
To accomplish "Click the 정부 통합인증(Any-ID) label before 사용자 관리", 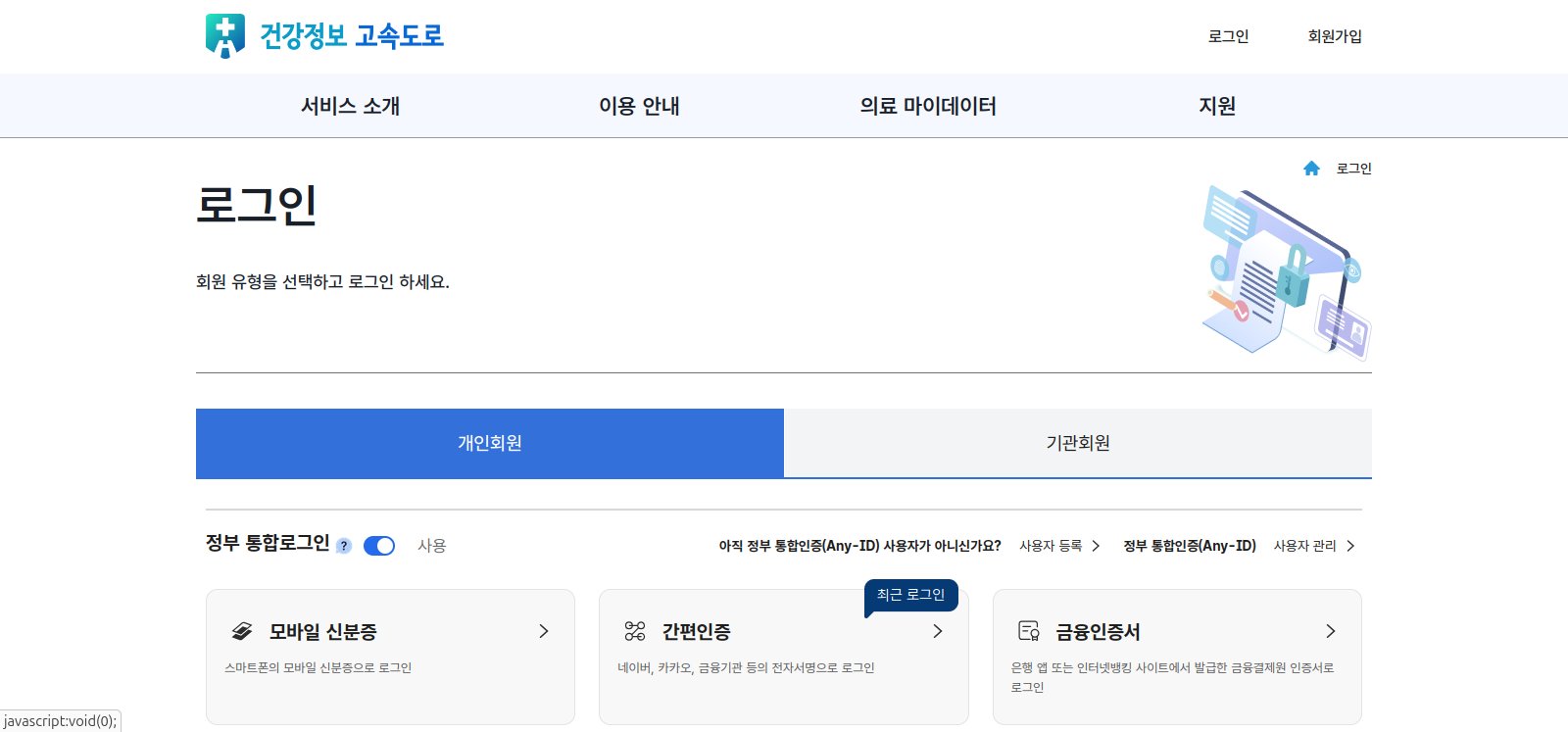I will (1190, 546).
